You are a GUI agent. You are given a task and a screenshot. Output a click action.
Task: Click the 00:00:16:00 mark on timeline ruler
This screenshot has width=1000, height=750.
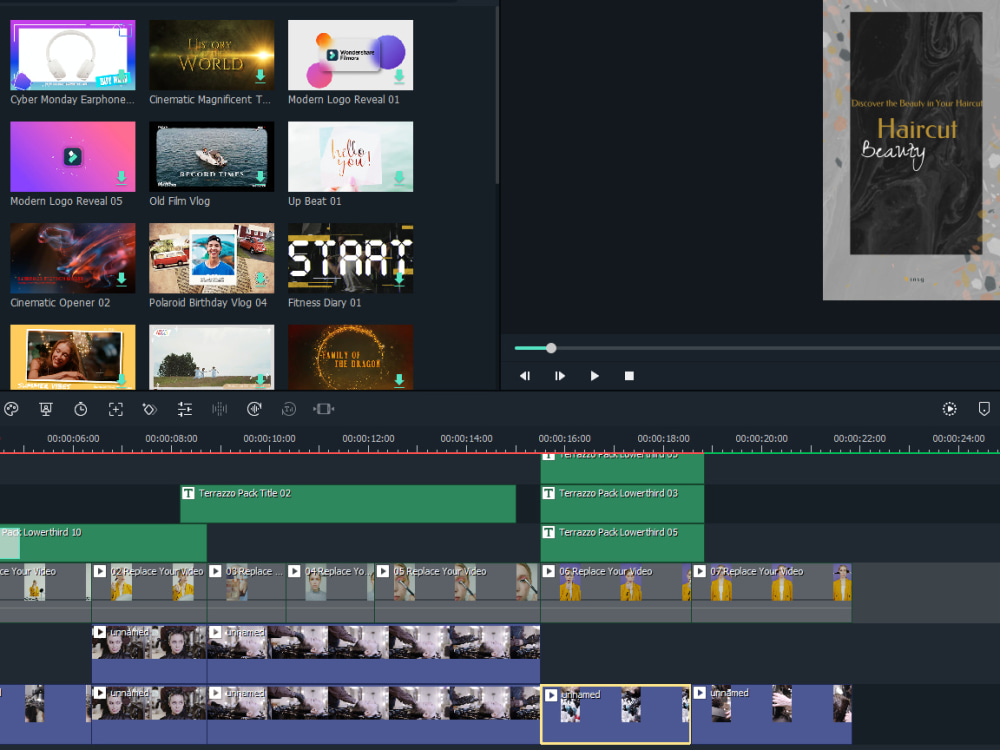click(x=564, y=439)
